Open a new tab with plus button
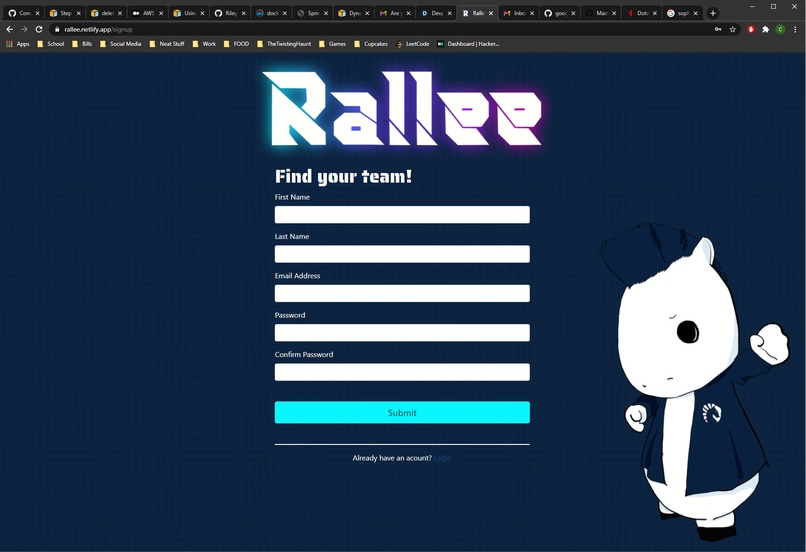The image size is (806, 552). pyautogui.click(x=712, y=13)
